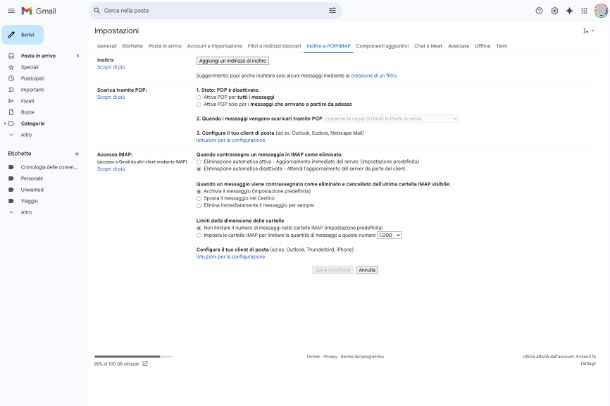The height and width of the screenshot is (406, 610).
Task: Open Bozze drafts folder
Action: click(x=28, y=112)
